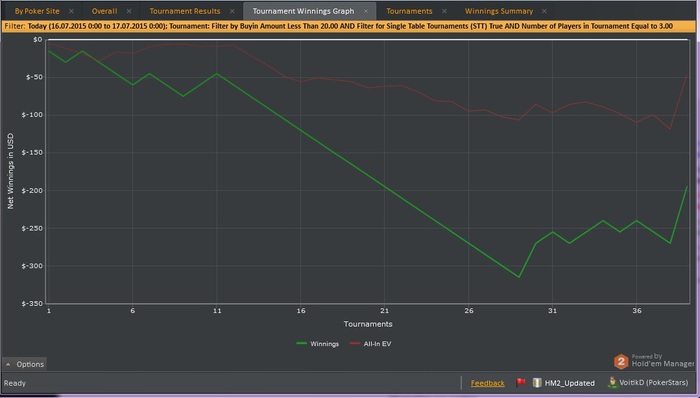This screenshot has width=700, height=398.
Task: Expand the Options panel
Action: click(x=25, y=364)
